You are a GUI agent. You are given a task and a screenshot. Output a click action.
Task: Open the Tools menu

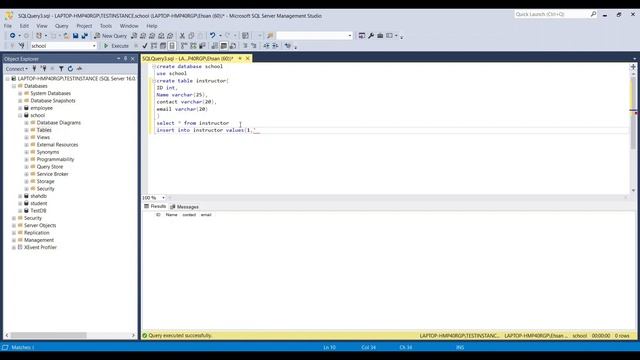[106, 26]
